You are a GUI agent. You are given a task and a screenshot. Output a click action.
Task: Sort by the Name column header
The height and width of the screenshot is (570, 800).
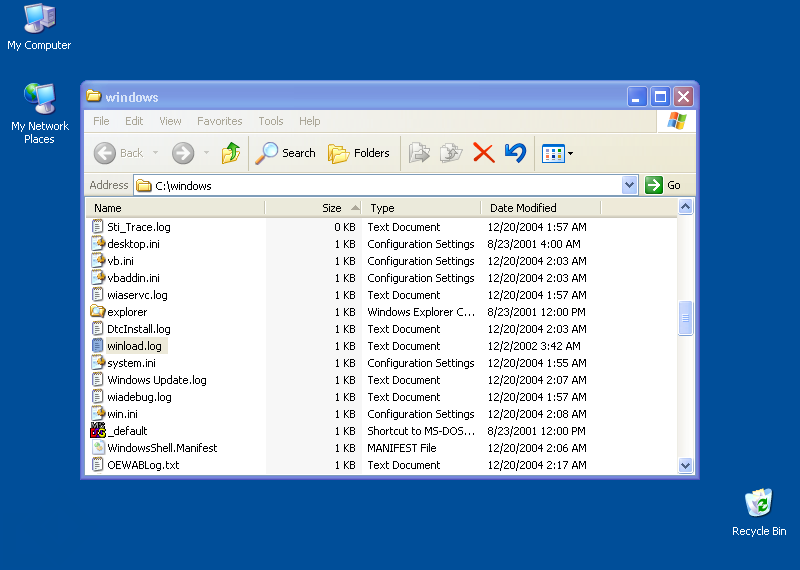175,208
